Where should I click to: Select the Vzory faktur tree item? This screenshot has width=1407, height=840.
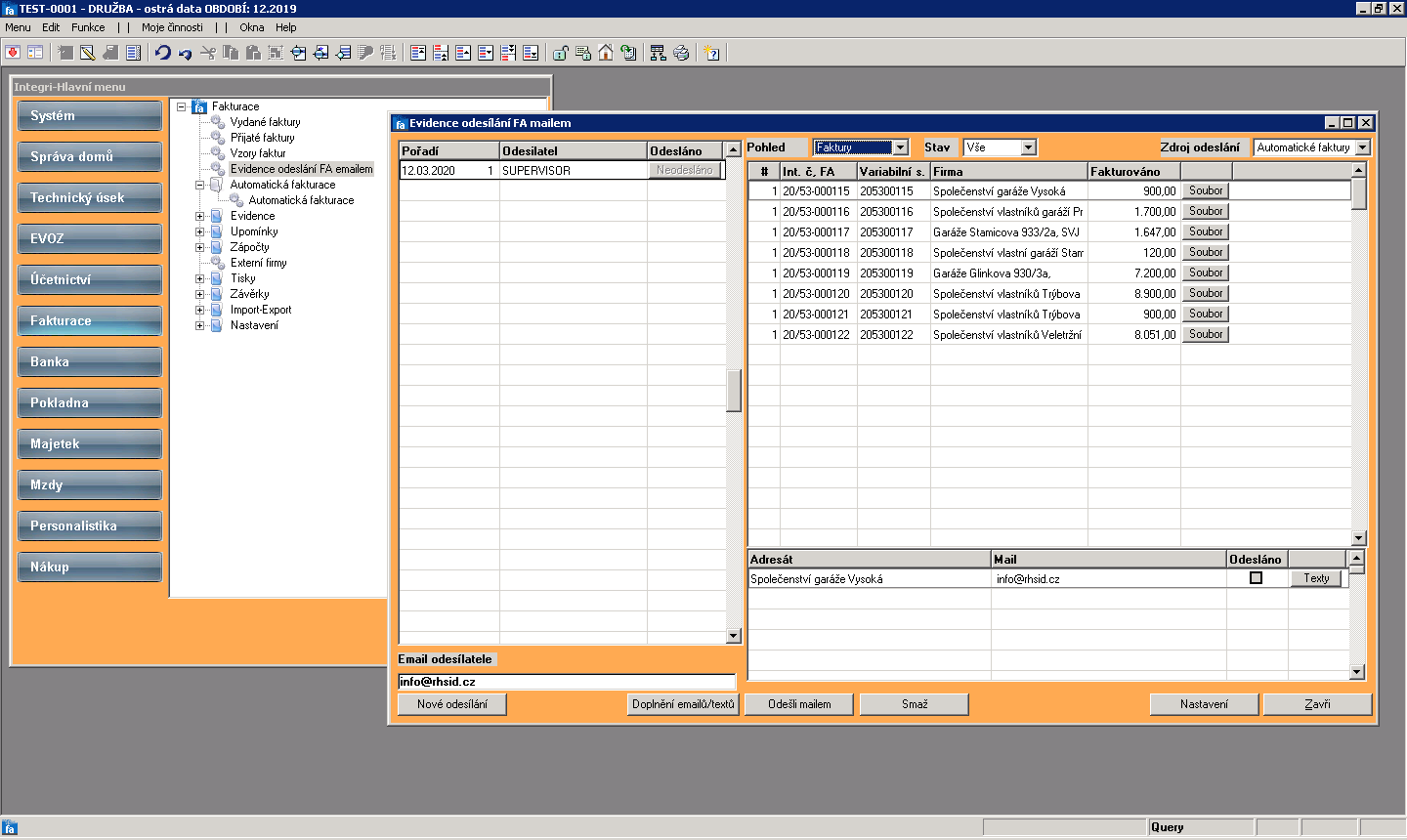point(258,153)
